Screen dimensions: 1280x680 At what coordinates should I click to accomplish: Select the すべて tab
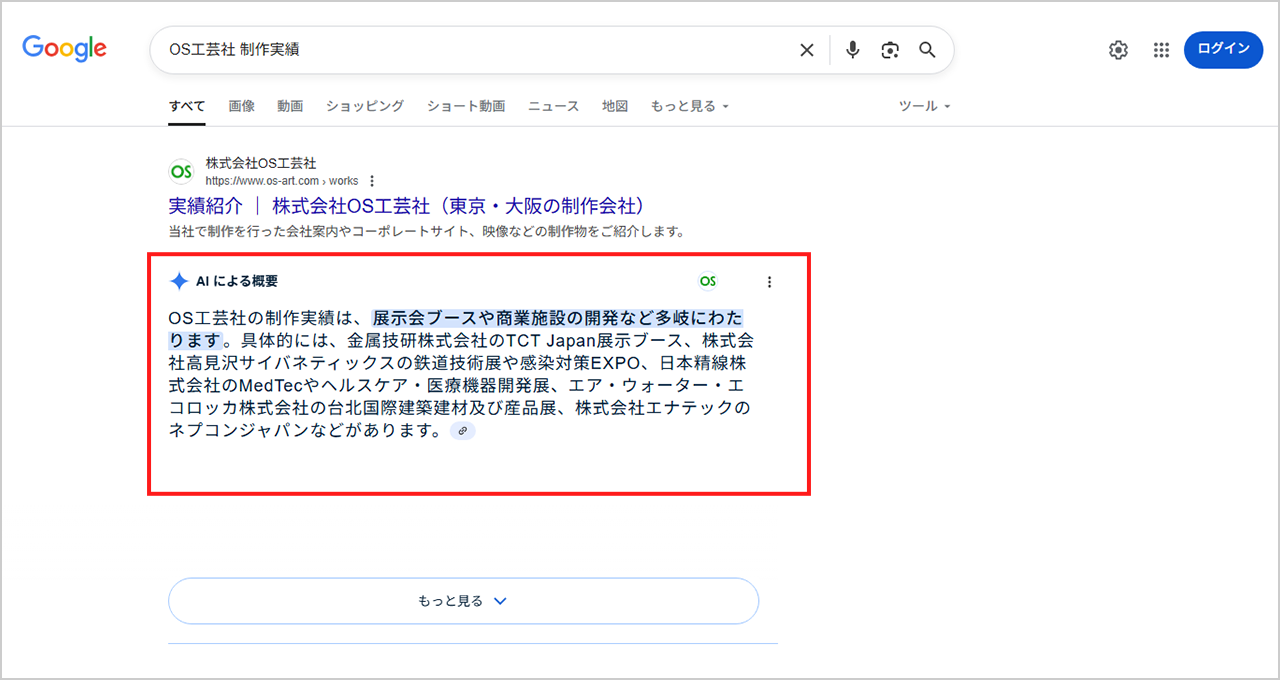(187, 106)
